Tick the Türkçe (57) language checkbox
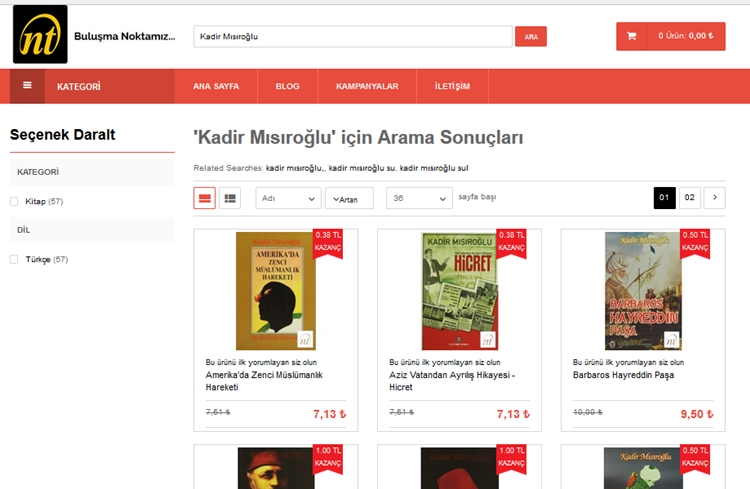The width and height of the screenshot is (750, 489). (14, 259)
